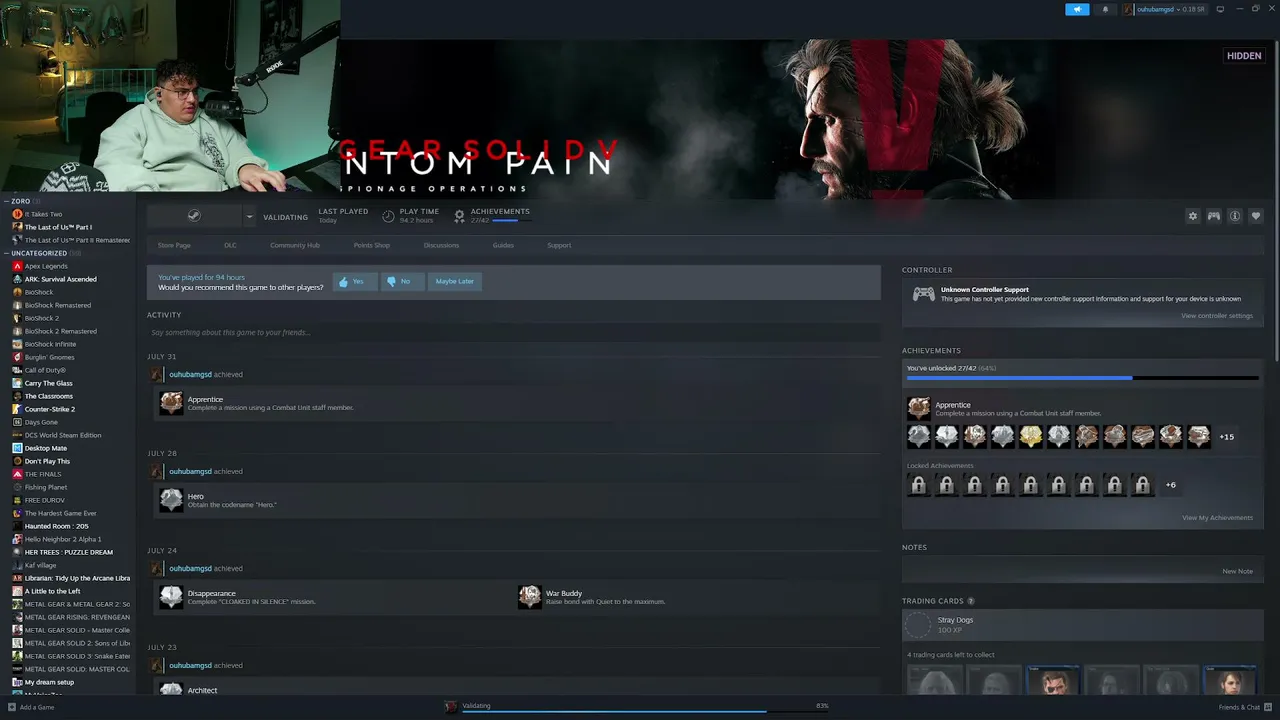Select BioShock Infinite in the library
The image size is (1280, 720).
pyautogui.click(x=50, y=344)
